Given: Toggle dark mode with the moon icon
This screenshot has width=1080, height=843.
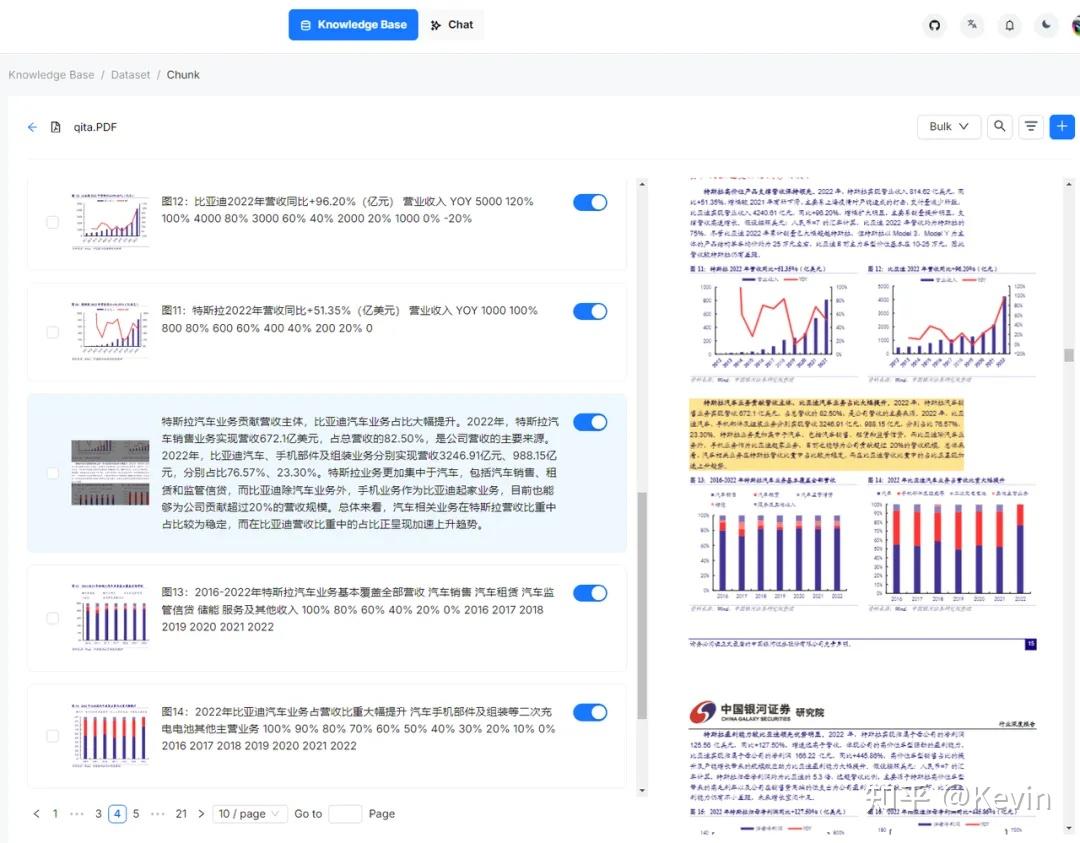Looking at the screenshot, I should [x=1047, y=26].
